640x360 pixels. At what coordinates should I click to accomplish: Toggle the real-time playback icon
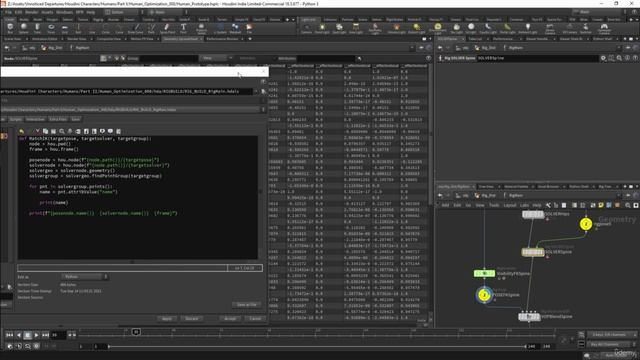tap(10, 346)
